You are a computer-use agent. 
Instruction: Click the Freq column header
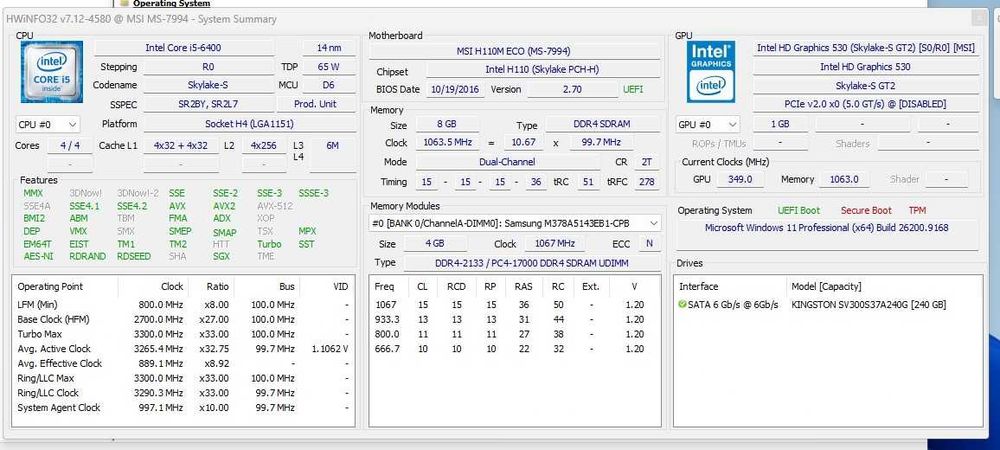[390, 287]
